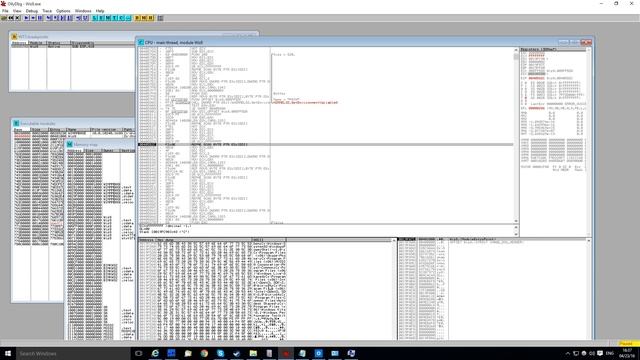Click the last teal toolbar icon
The image size is (640, 360).
tap(128, 18)
